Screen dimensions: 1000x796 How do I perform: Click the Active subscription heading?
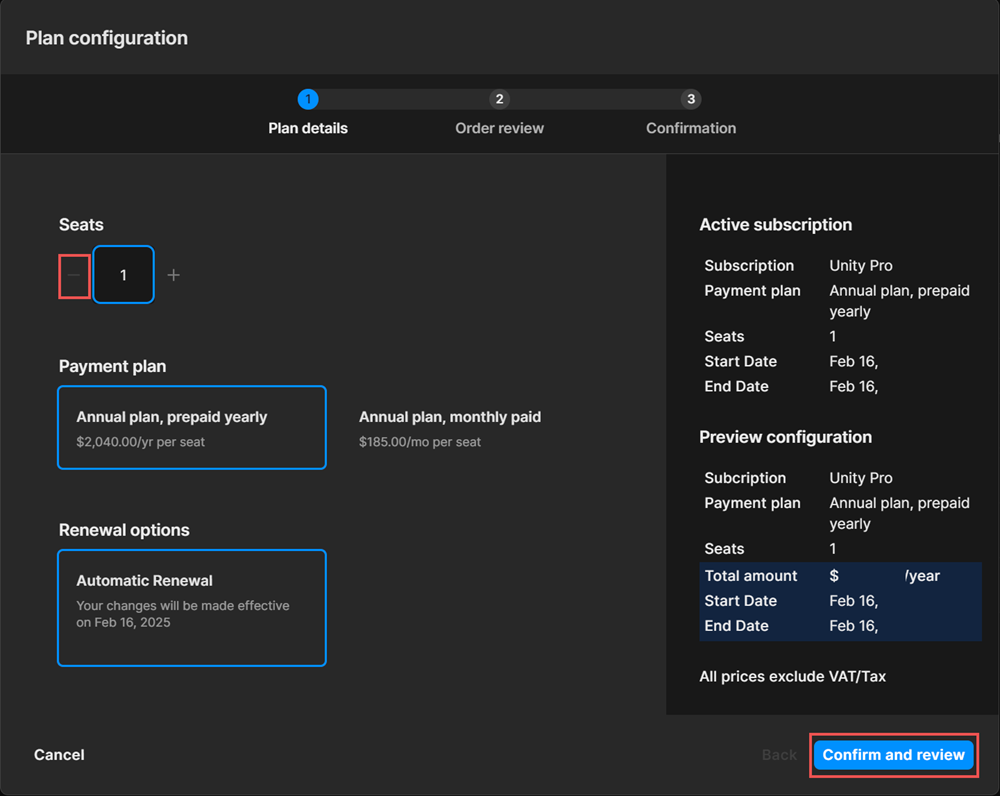coord(776,224)
